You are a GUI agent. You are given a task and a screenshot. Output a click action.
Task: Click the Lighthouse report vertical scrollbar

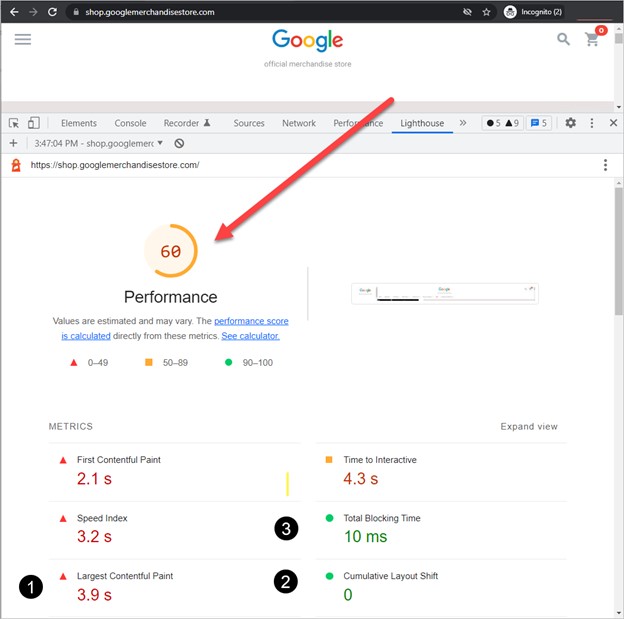[x=618, y=252]
